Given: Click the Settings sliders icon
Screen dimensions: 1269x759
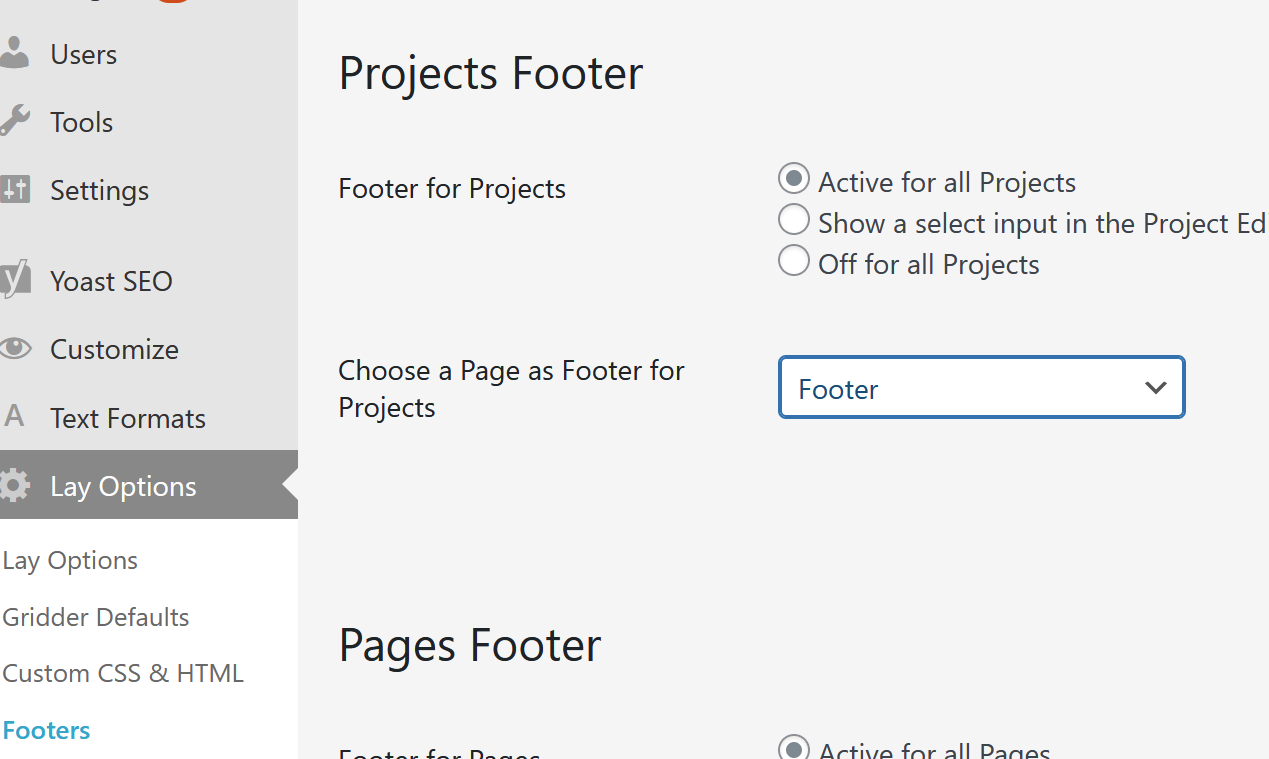Looking at the screenshot, I should [14, 190].
